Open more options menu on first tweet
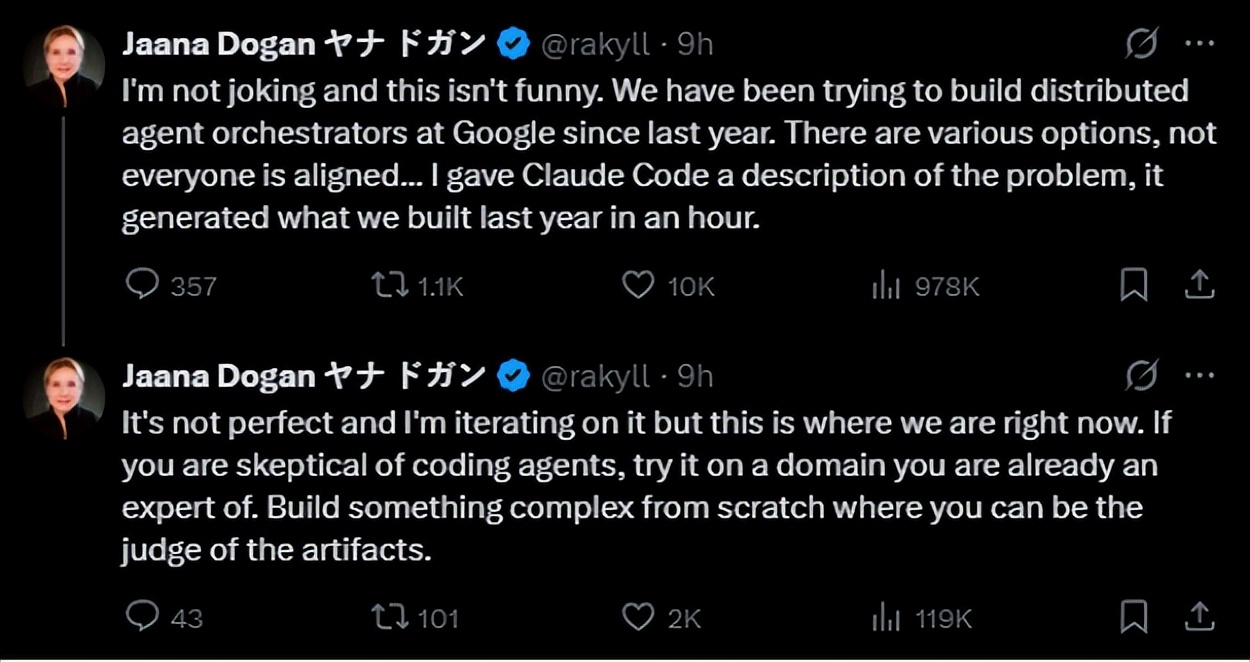 click(1199, 44)
